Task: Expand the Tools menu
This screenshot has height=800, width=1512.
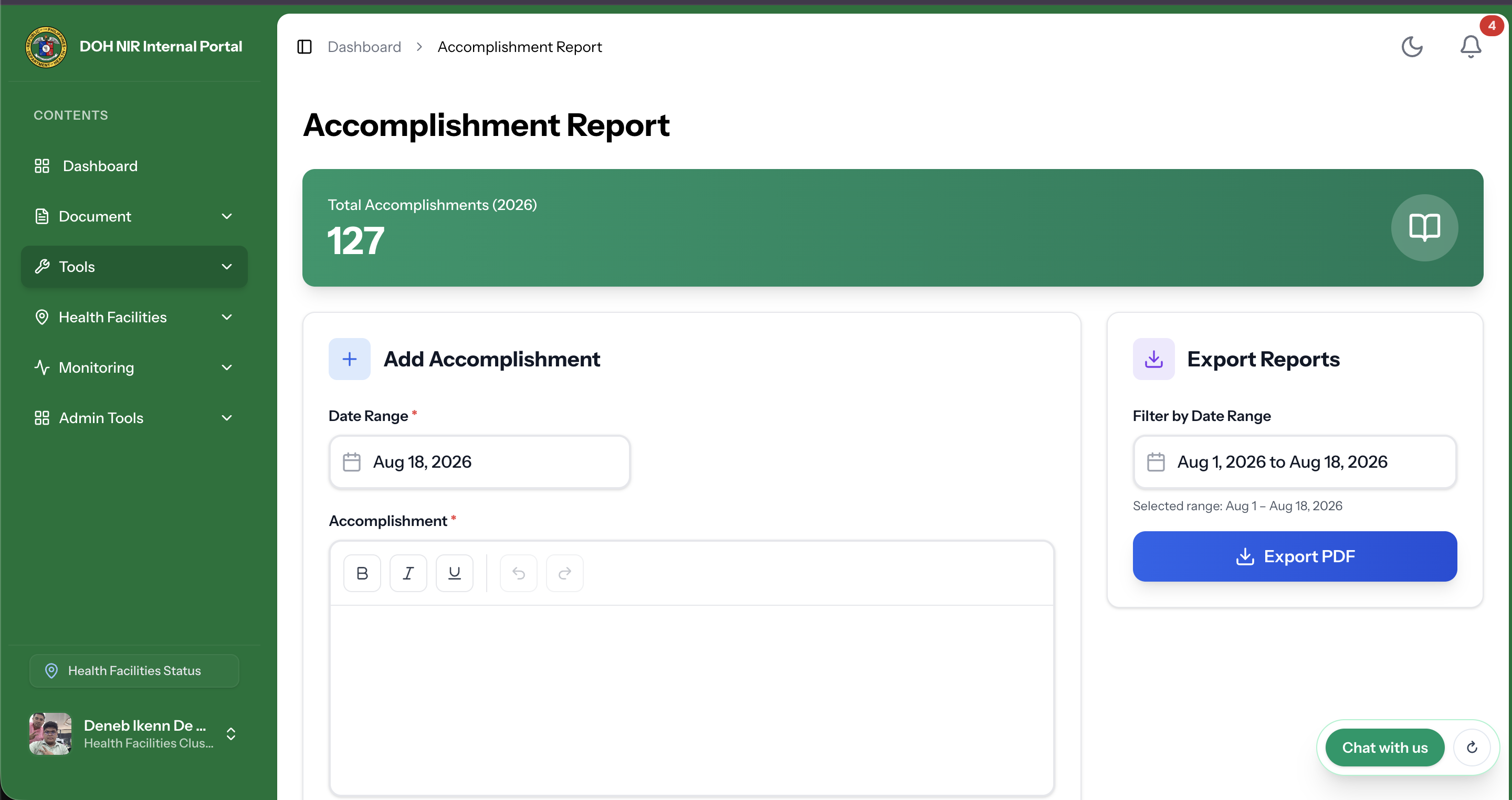Action: [x=134, y=267]
